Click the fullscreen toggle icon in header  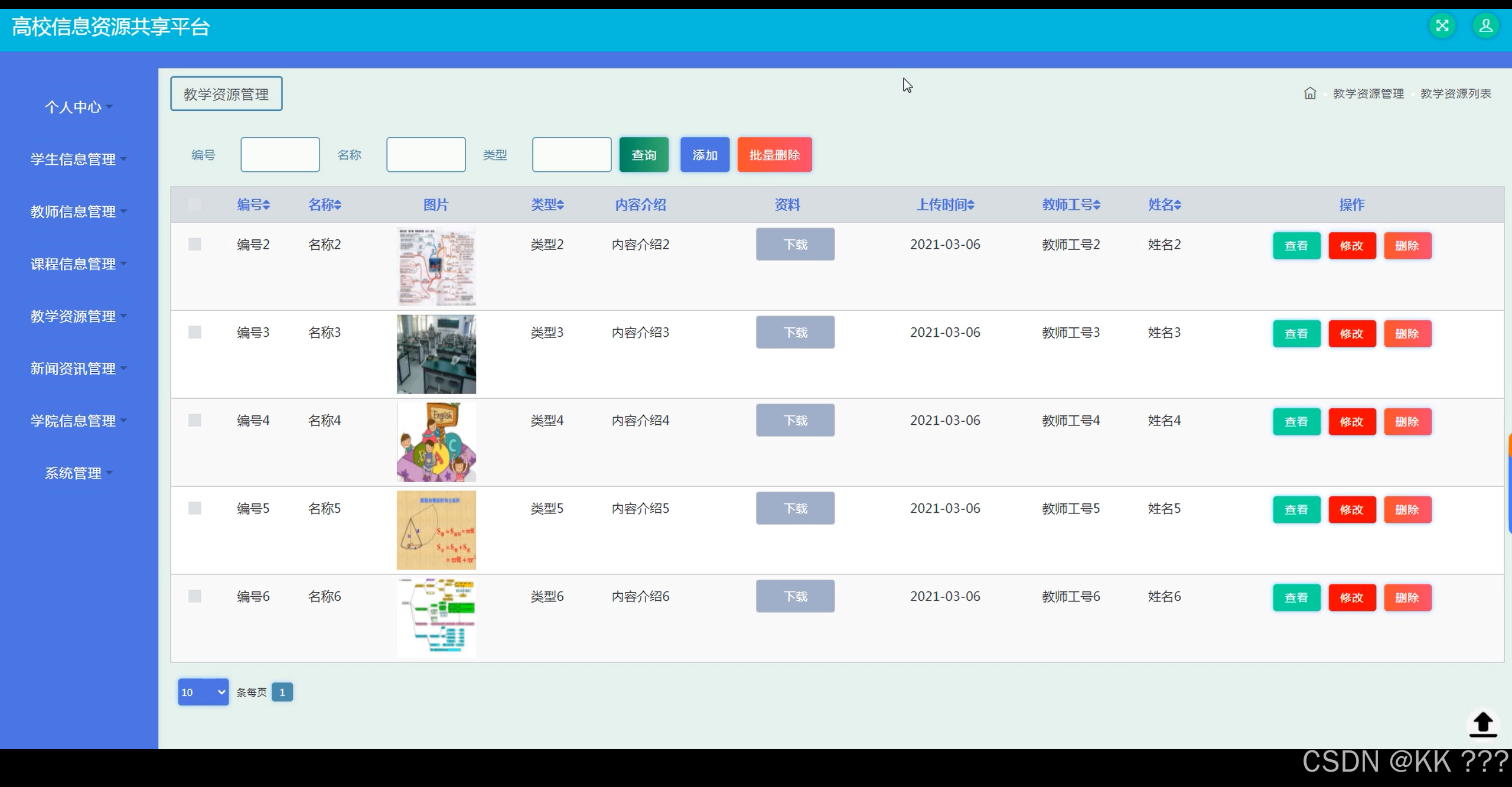[1442, 26]
